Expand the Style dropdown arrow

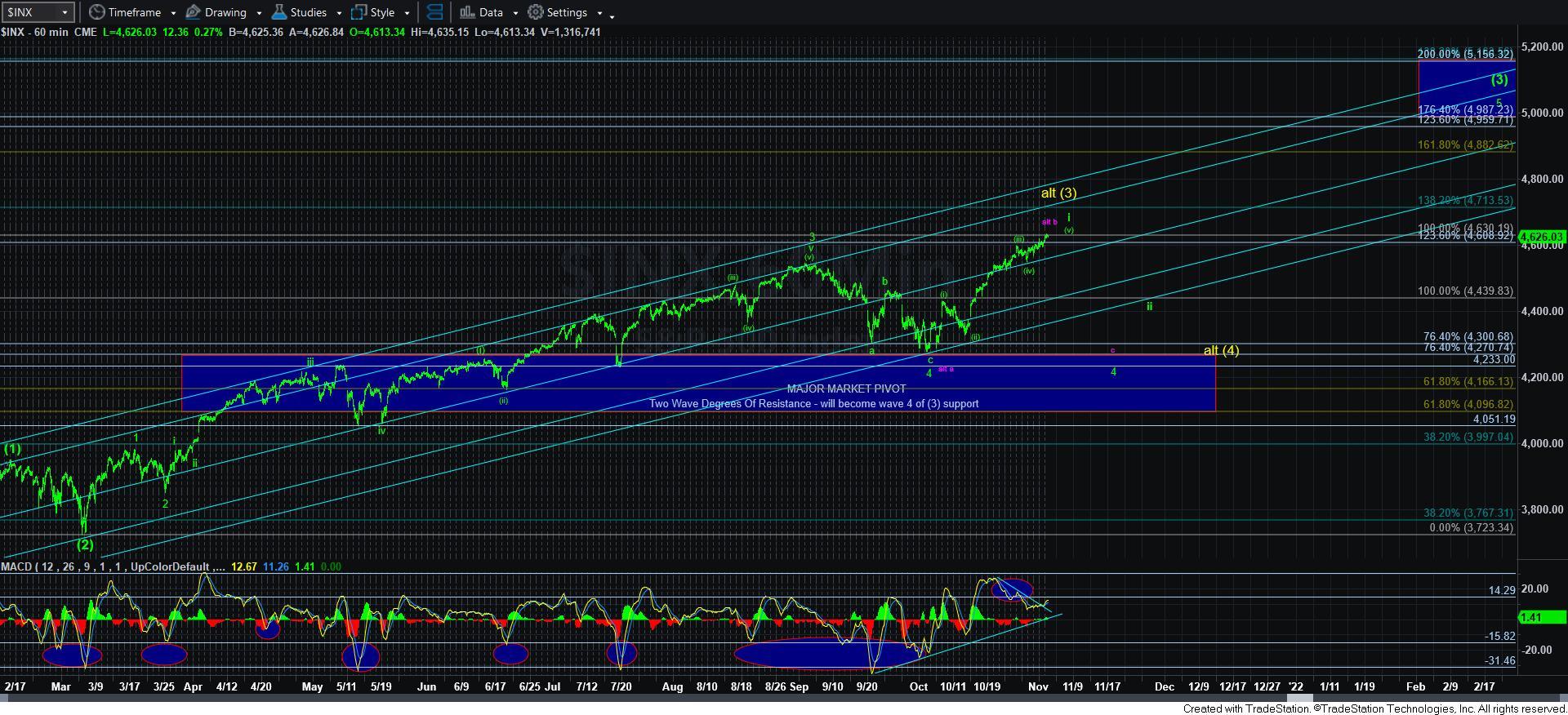coord(407,13)
